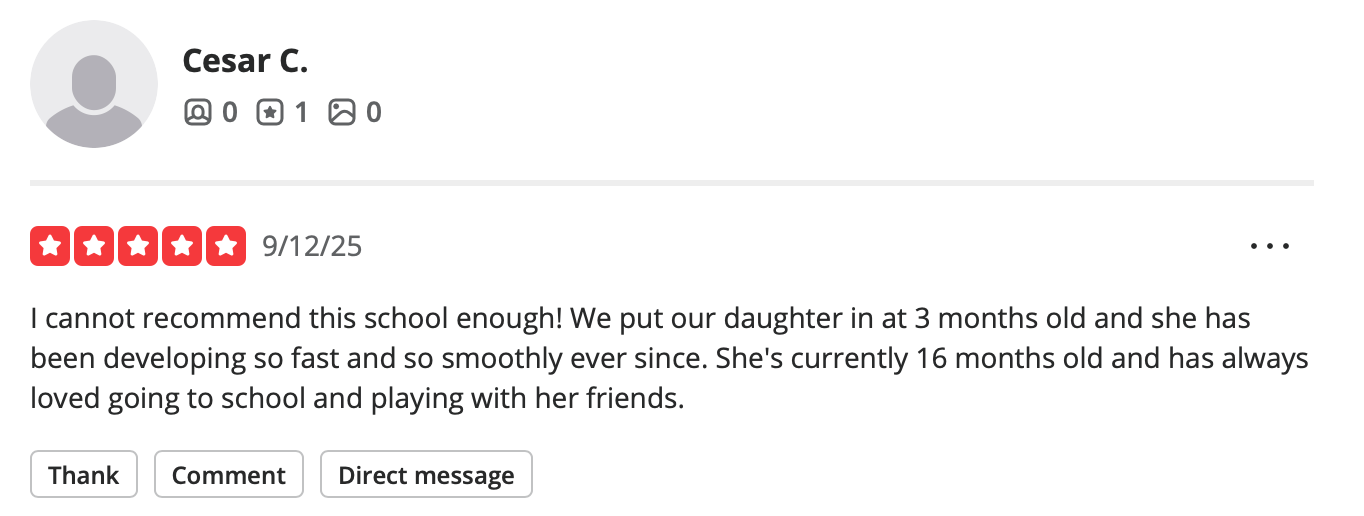Click the third red rating star
This screenshot has width=1364, height=516.
click(x=138, y=246)
